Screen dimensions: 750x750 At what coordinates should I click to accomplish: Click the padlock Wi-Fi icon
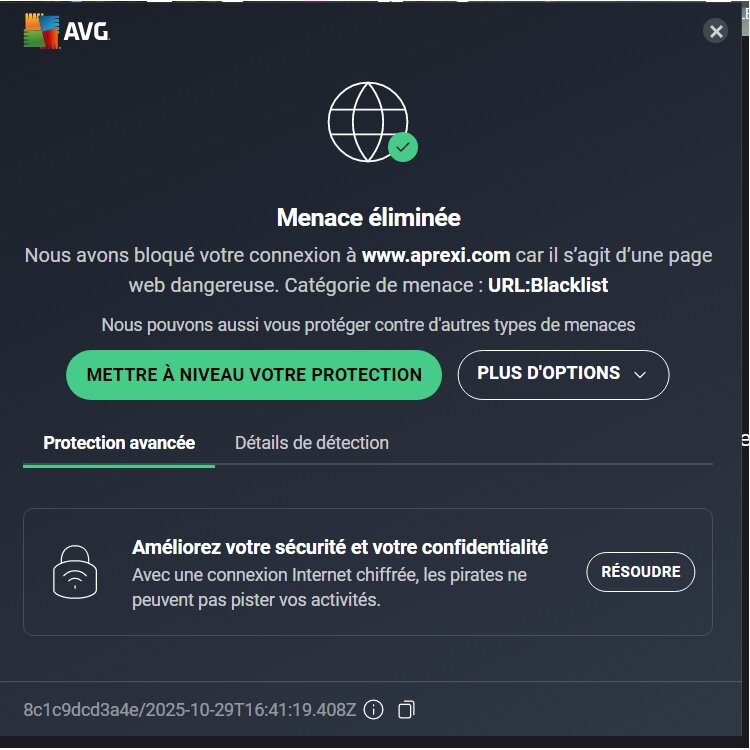click(x=75, y=572)
